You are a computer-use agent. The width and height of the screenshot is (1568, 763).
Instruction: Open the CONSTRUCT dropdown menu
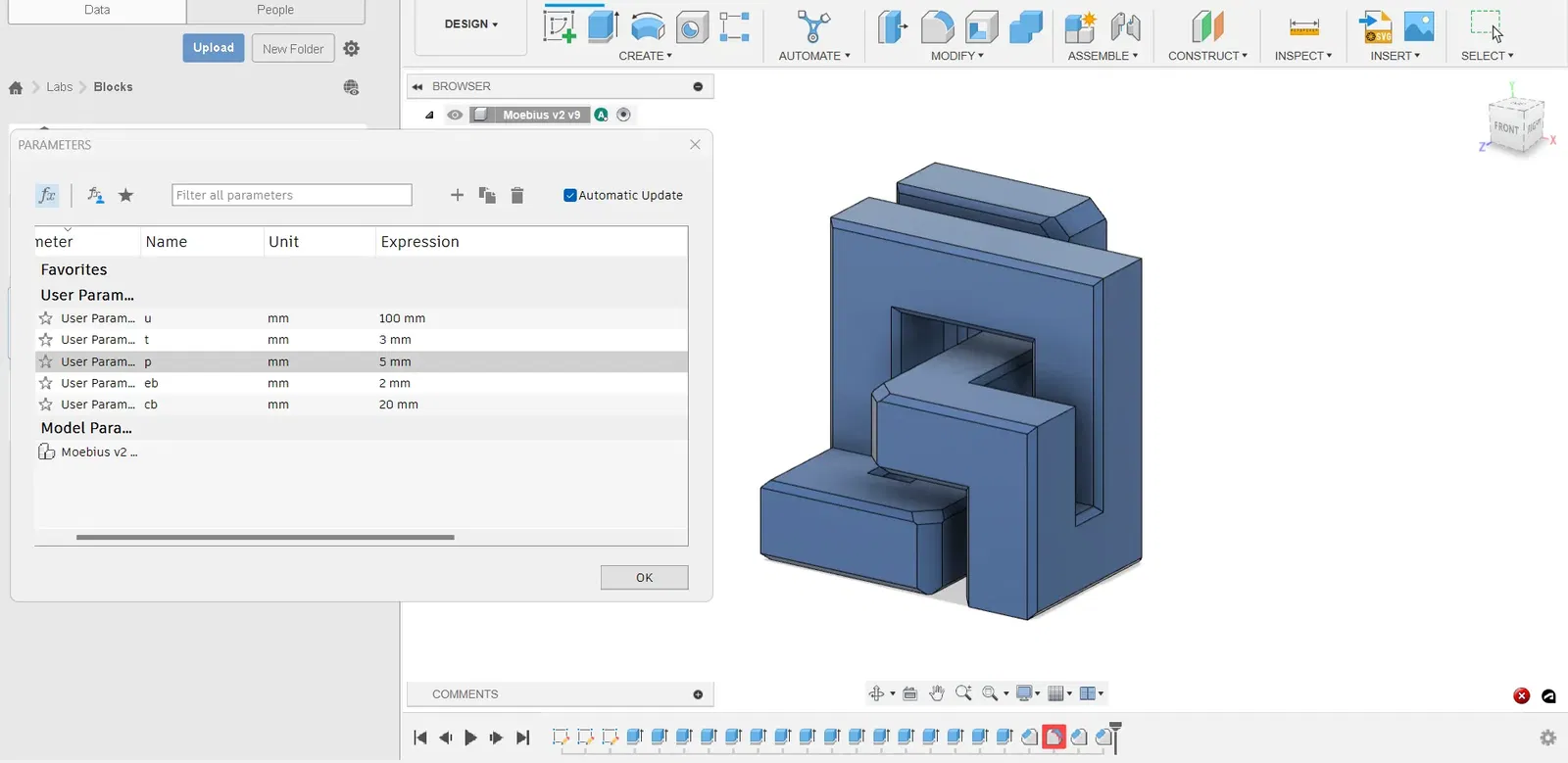point(1207,56)
